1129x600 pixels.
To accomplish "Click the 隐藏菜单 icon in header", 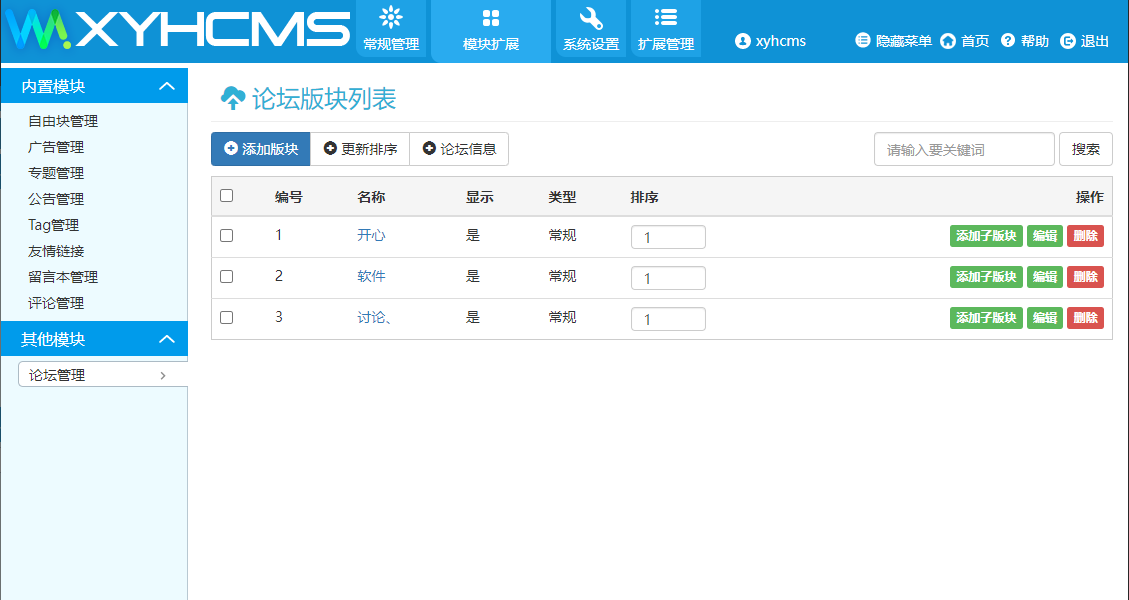I will [x=863, y=41].
